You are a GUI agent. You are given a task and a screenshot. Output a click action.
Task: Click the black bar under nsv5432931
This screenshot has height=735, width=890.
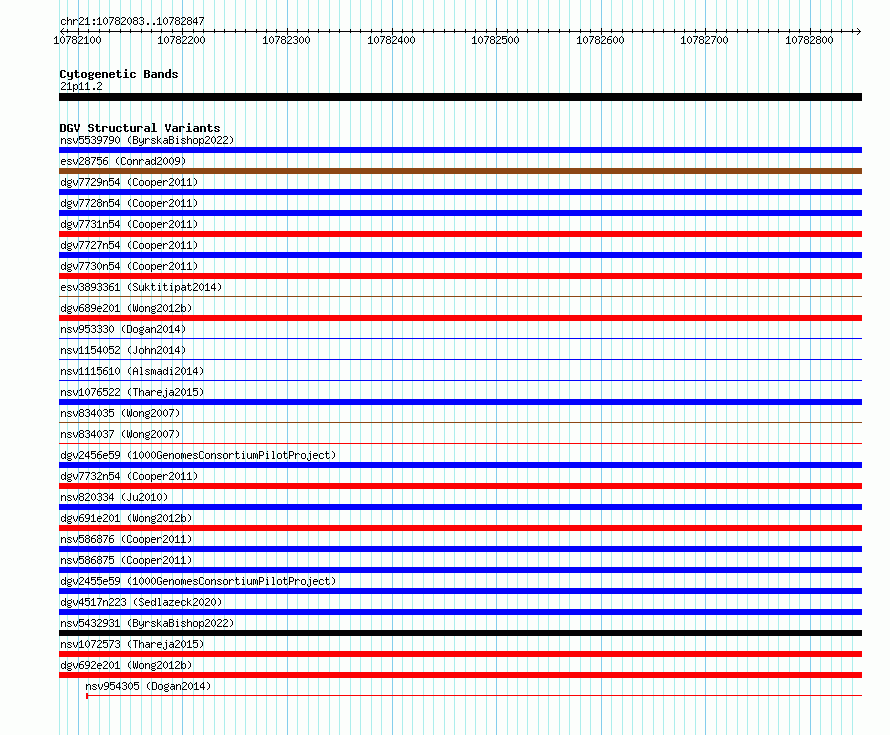pyautogui.click(x=460, y=633)
